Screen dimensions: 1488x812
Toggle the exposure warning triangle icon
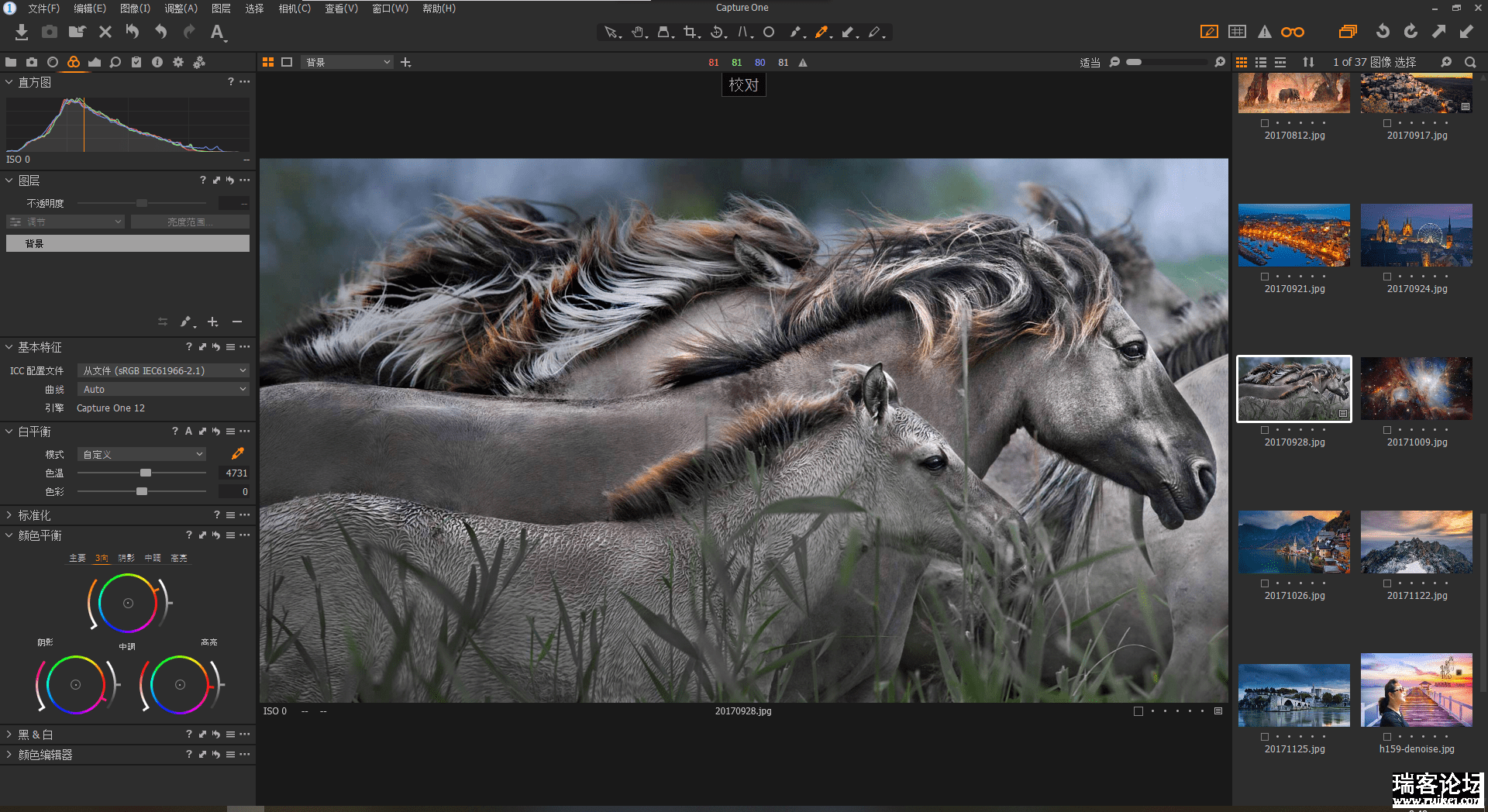tap(1265, 32)
